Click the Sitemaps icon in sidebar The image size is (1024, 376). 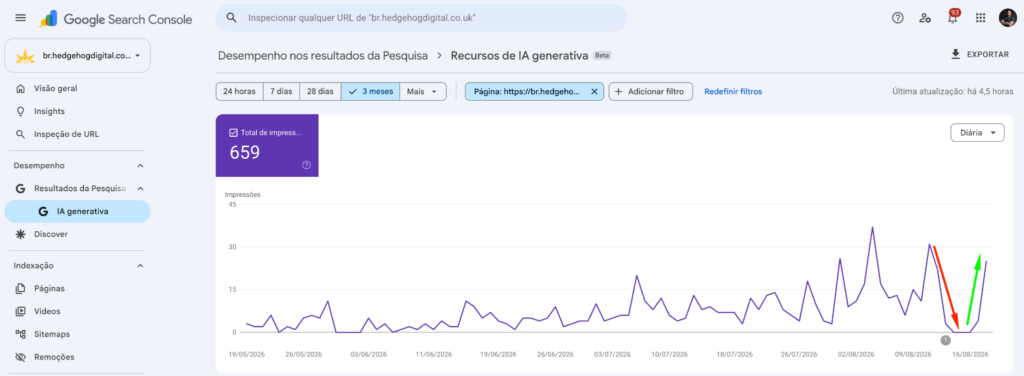[21, 334]
